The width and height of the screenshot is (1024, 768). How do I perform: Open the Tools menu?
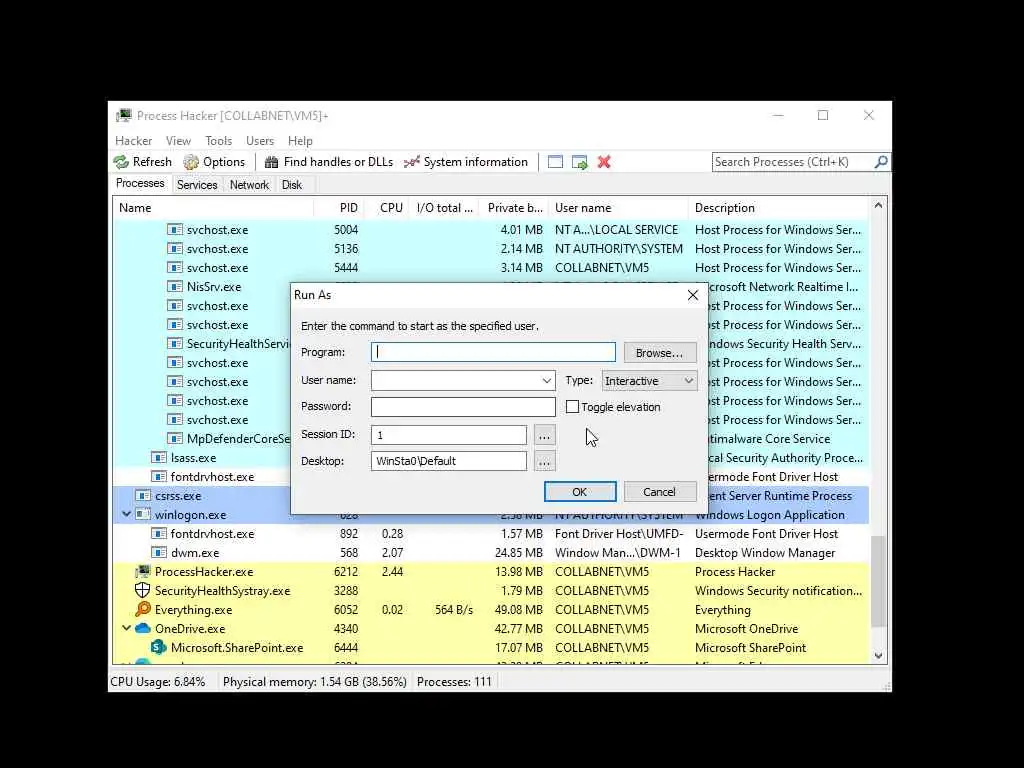tap(218, 141)
